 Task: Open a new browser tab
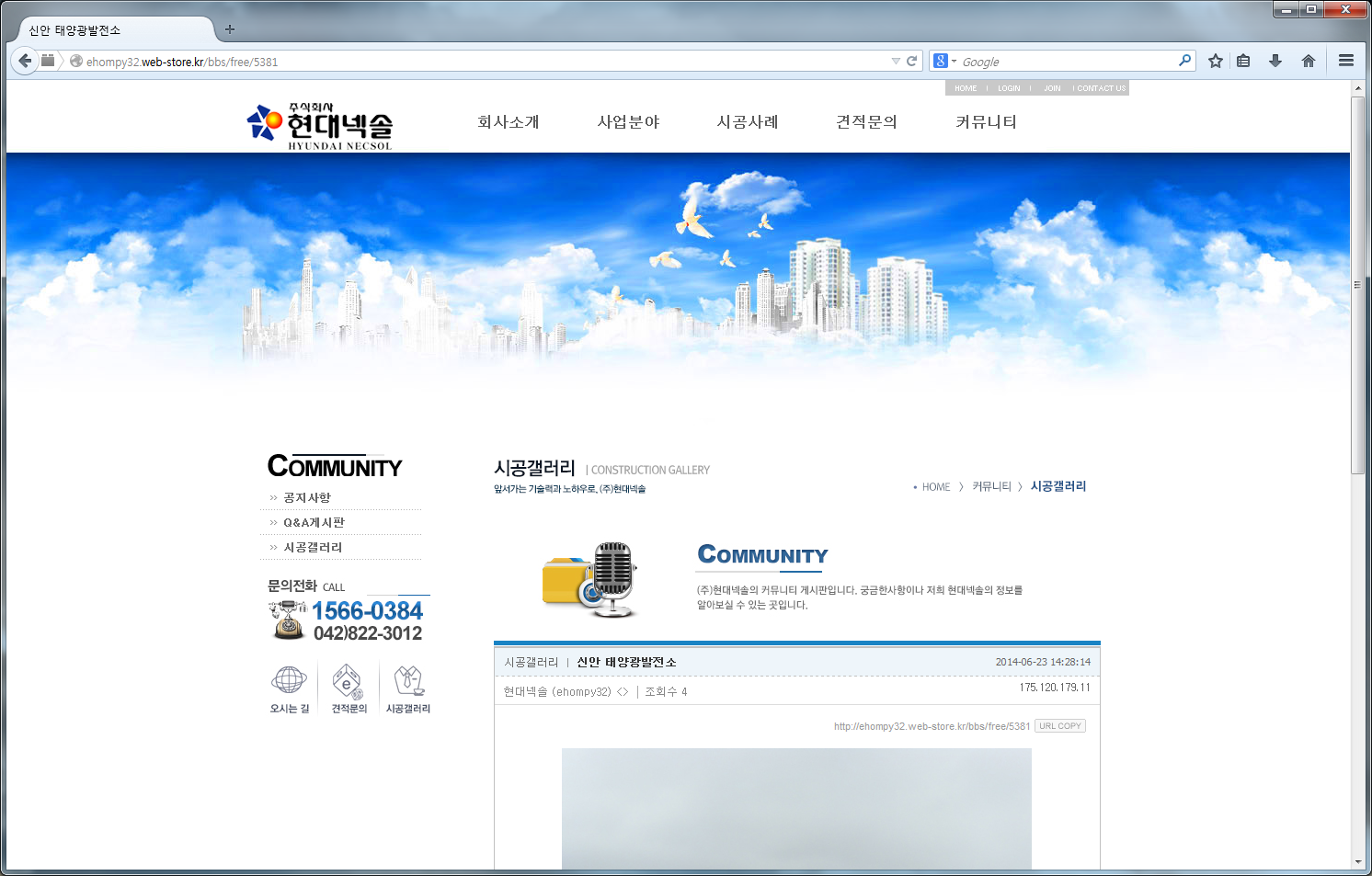click(x=230, y=29)
